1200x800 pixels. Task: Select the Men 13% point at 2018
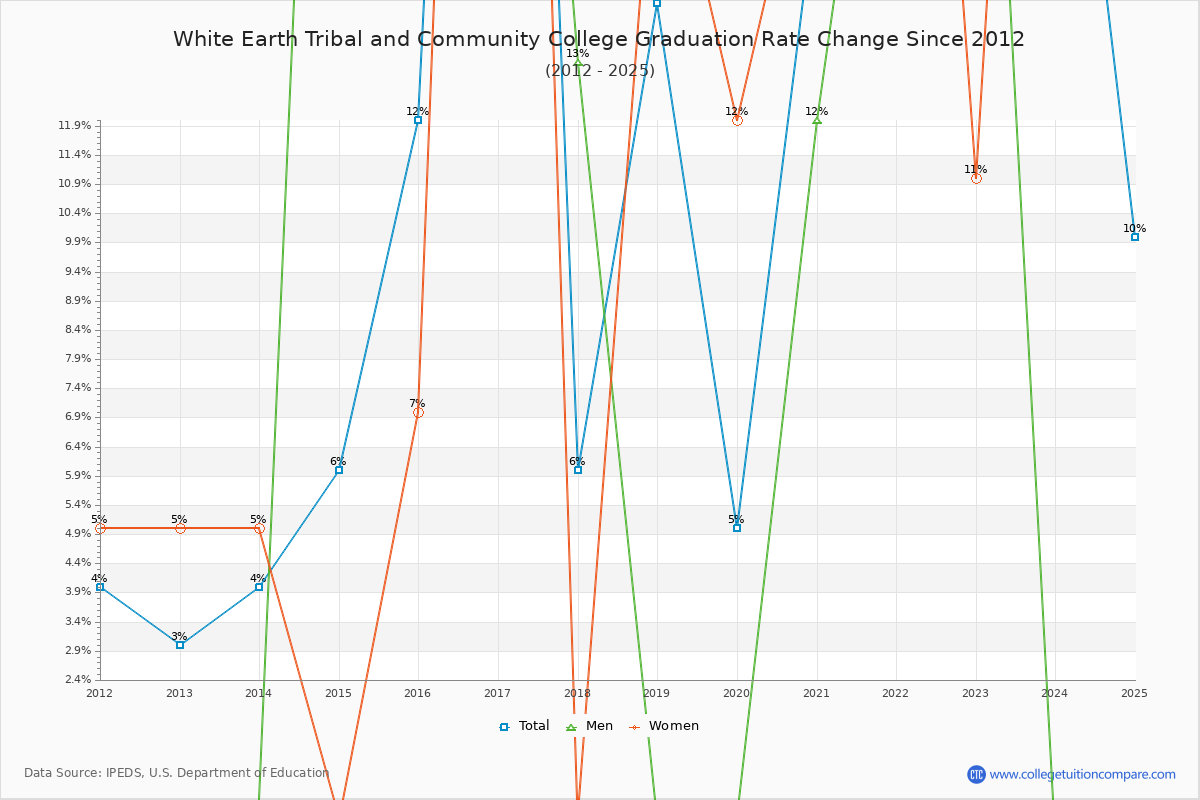point(578,62)
